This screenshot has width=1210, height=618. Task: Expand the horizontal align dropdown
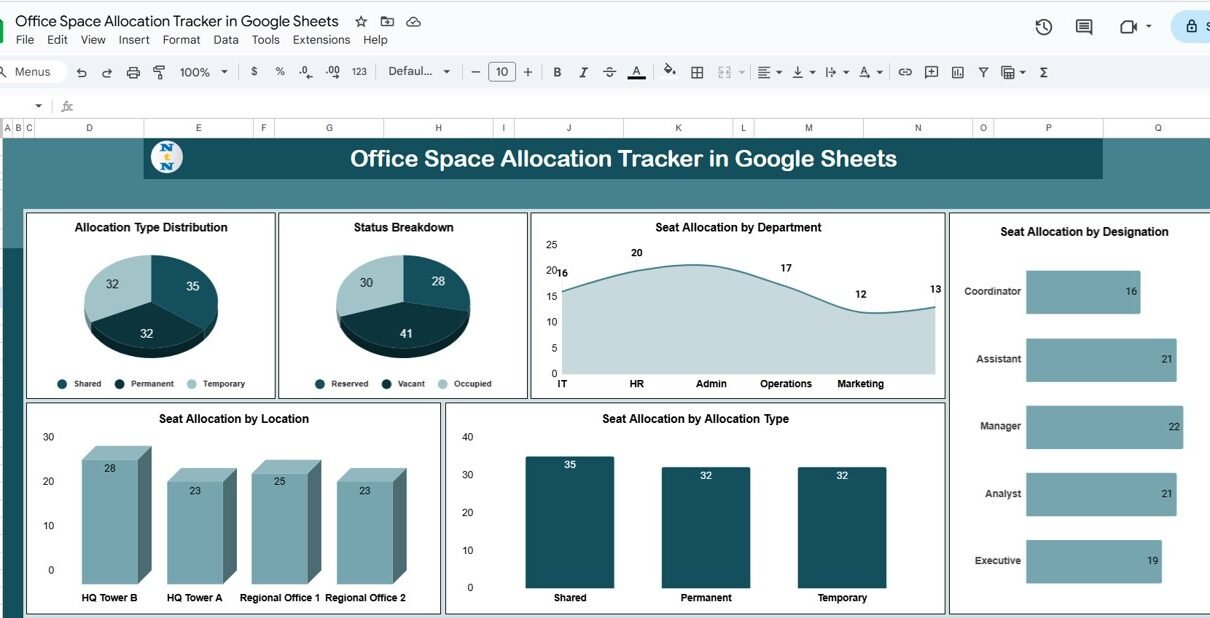click(x=768, y=72)
